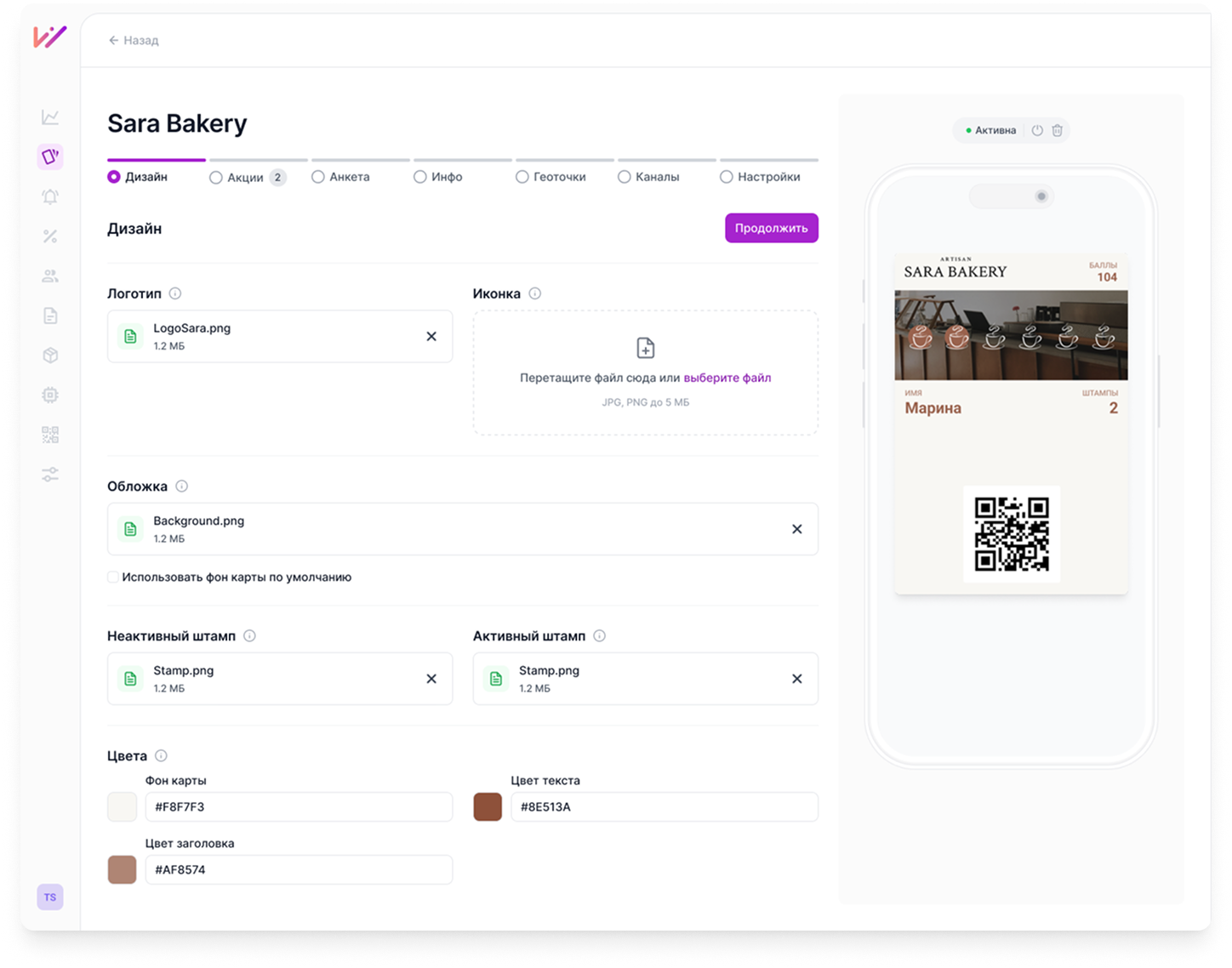
Task: Go back using the Назад link
Action: tap(134, 40)
